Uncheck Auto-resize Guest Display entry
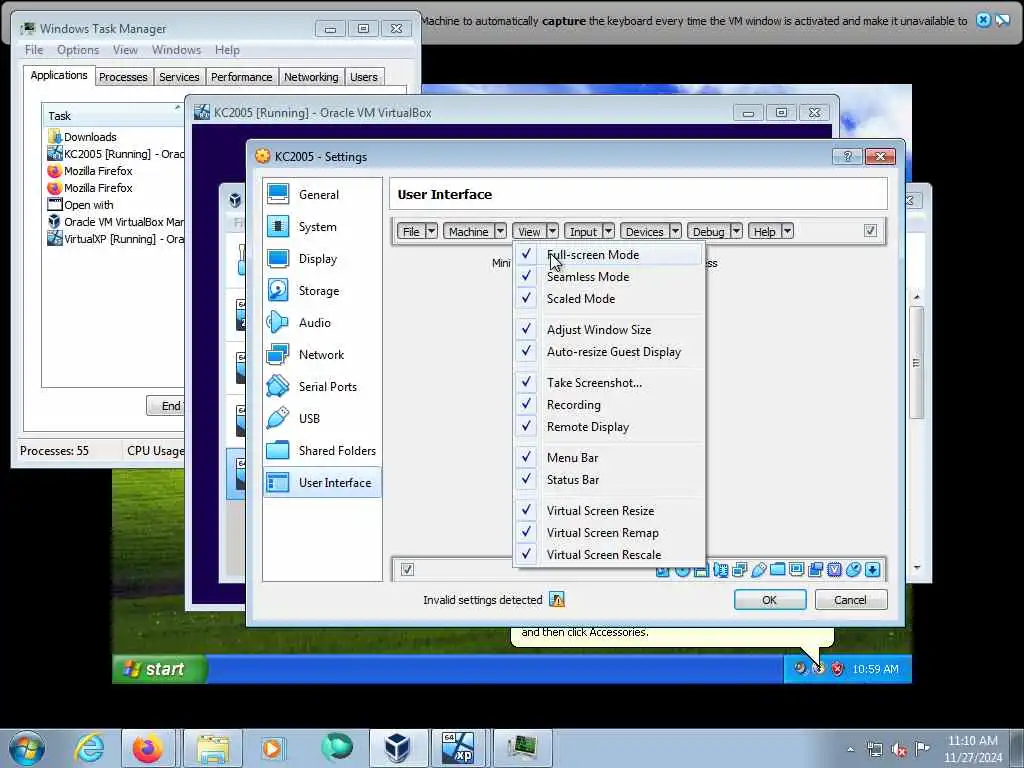The width and height of the screenshot is (1024, 768). coord(609,351)
